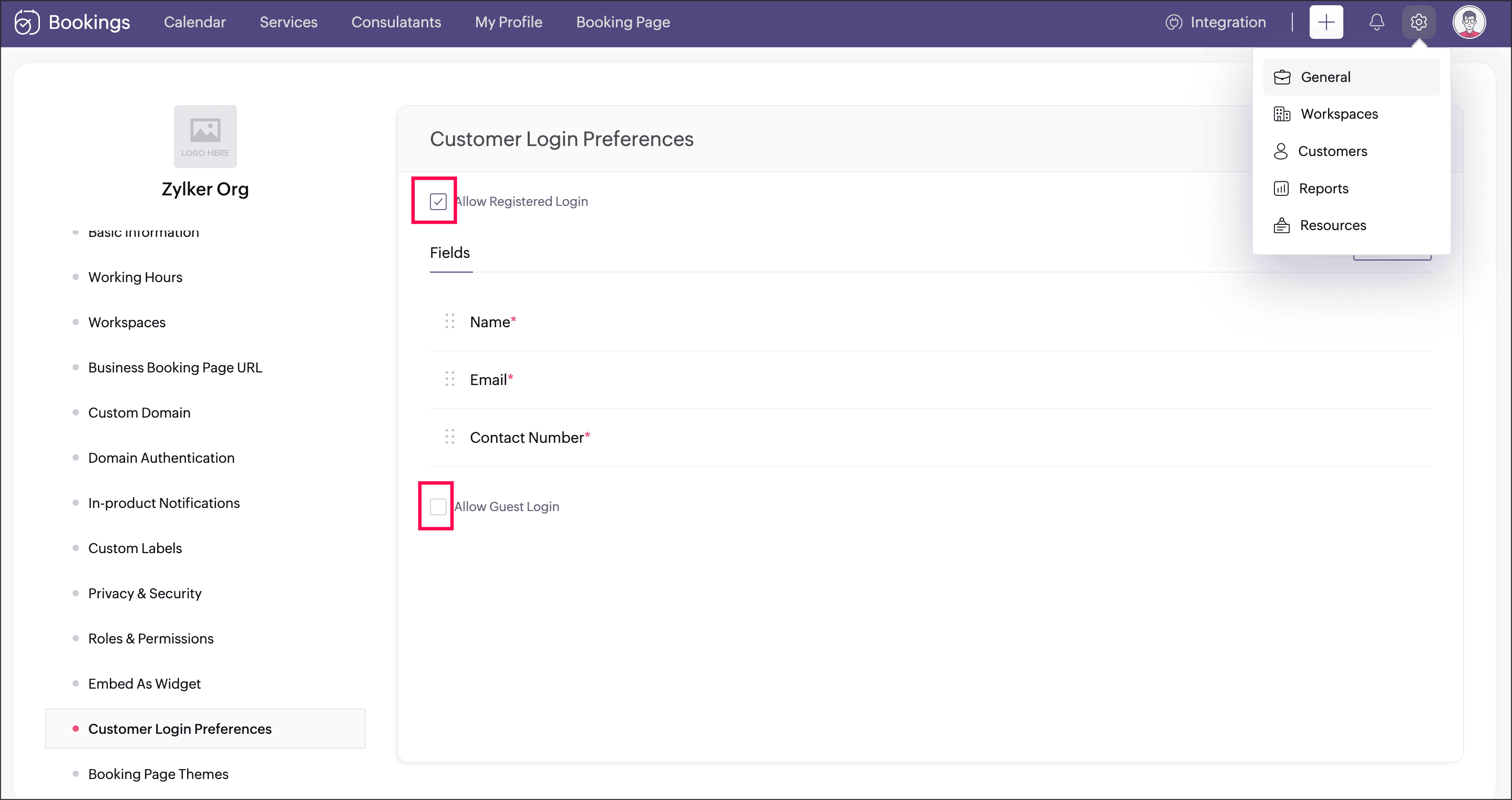Click the settings gear icon
The height and width of the screenshot is (800, 1512).
(x=1418, y=22)
